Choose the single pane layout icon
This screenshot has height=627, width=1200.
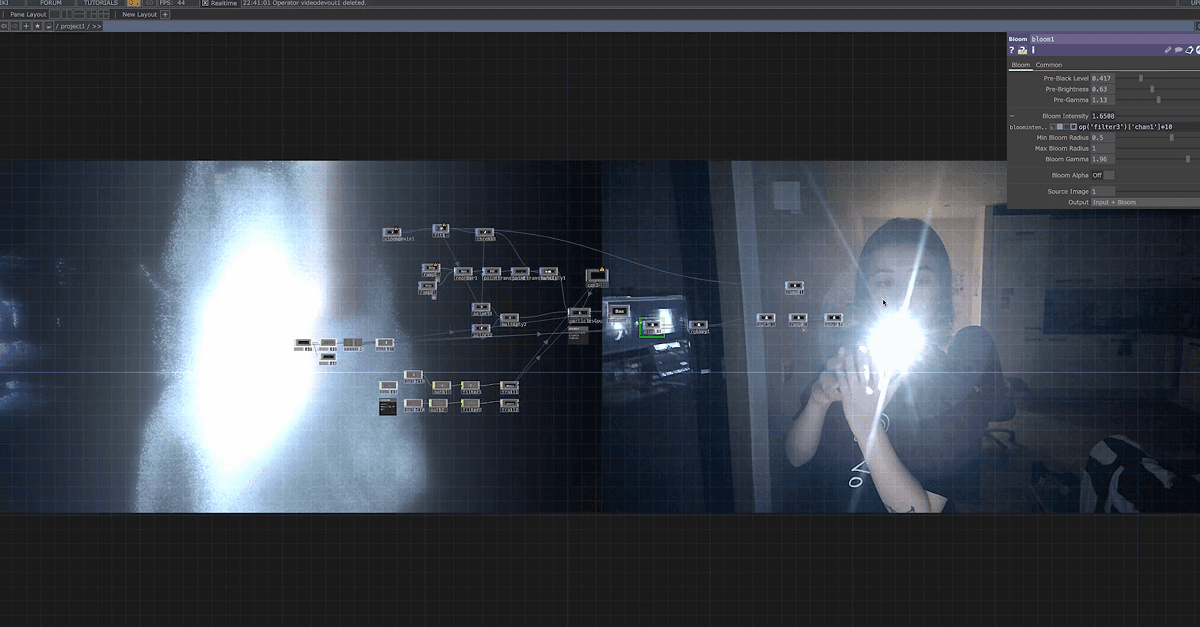coord(54,15)
